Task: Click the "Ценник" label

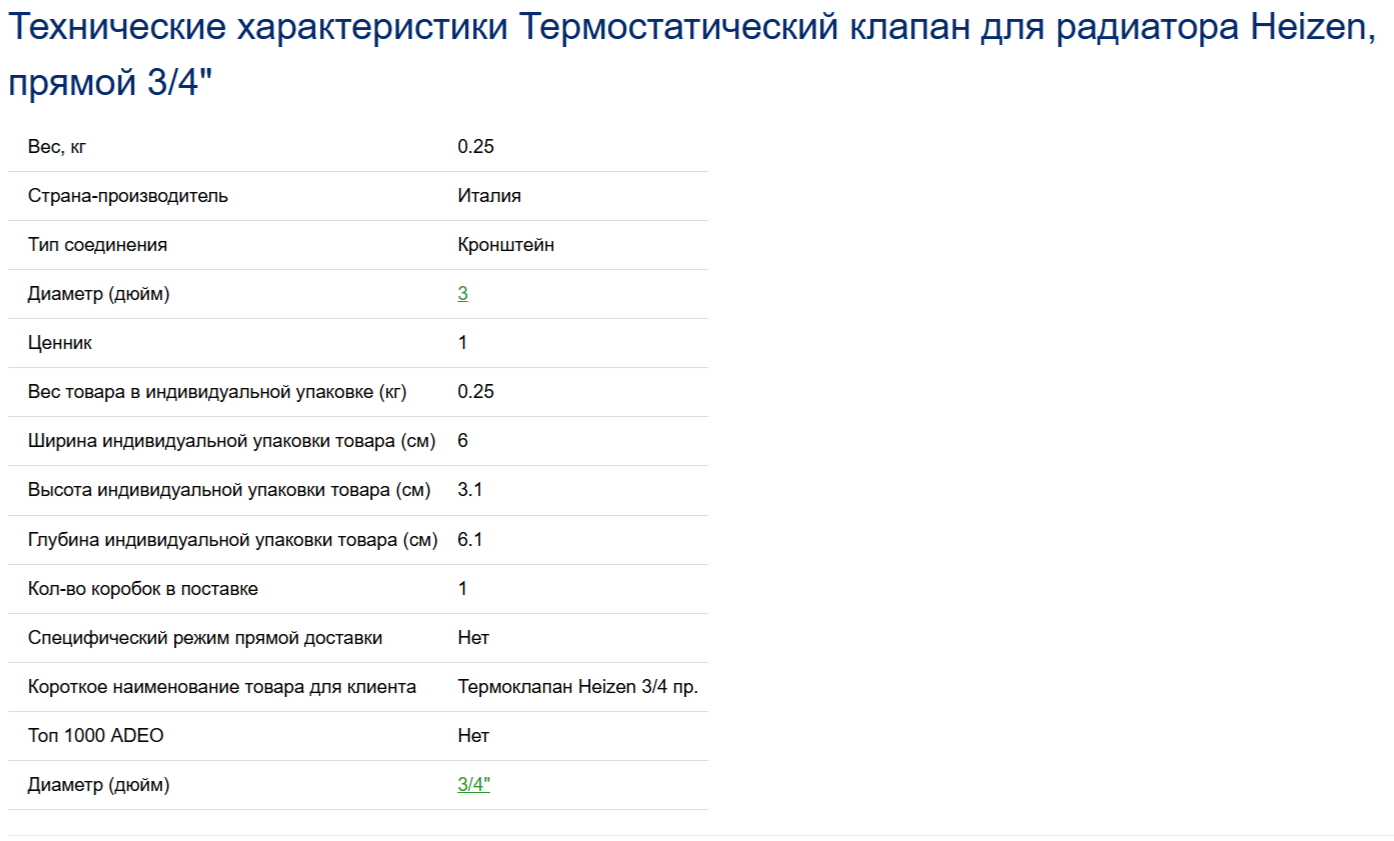Action: pos(60,343)
